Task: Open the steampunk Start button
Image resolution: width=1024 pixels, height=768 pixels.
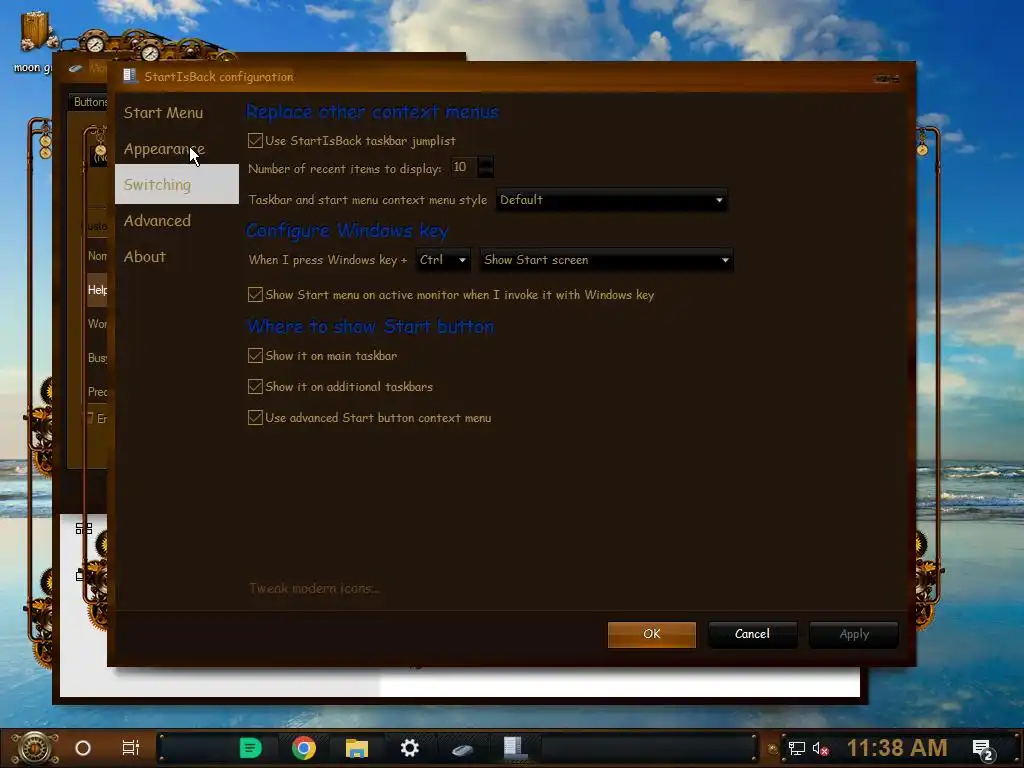Action: (34, 748)
